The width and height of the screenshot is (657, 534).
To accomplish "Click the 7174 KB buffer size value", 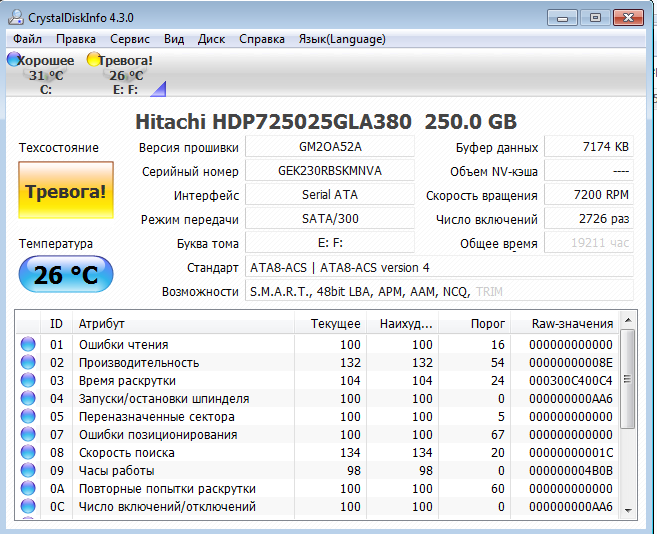I will tap(589, 147).
